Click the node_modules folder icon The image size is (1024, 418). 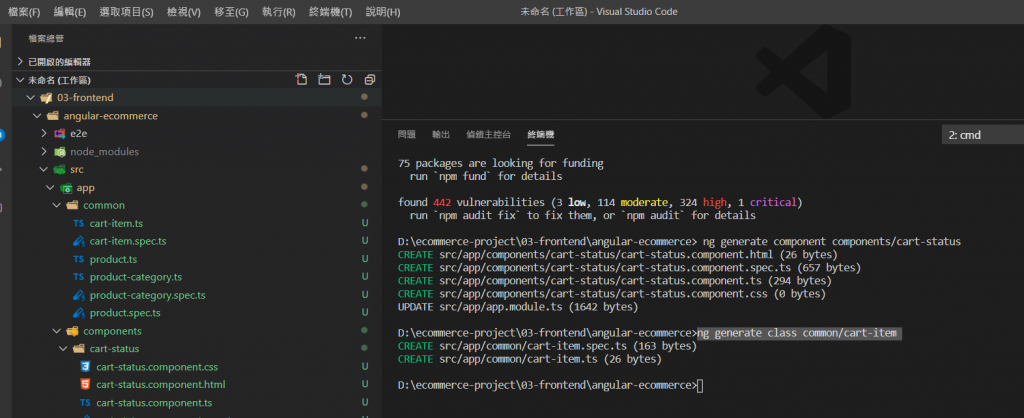tap(59, 152)
